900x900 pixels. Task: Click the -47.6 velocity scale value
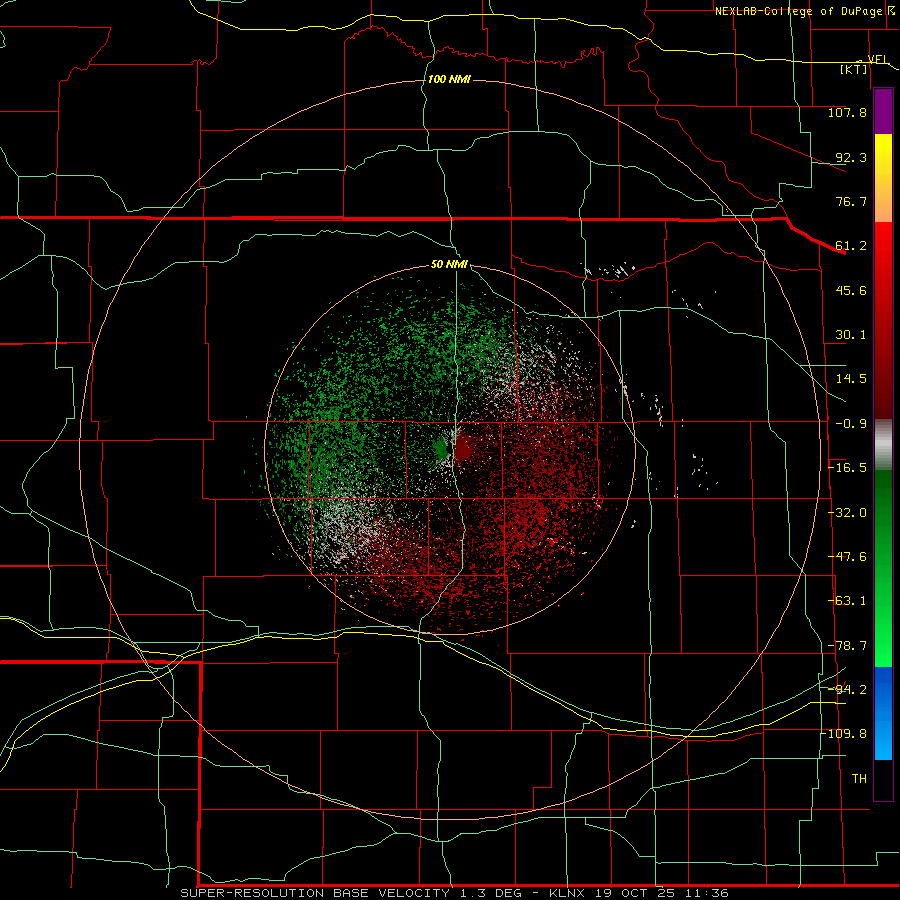(x=847, y=557)
